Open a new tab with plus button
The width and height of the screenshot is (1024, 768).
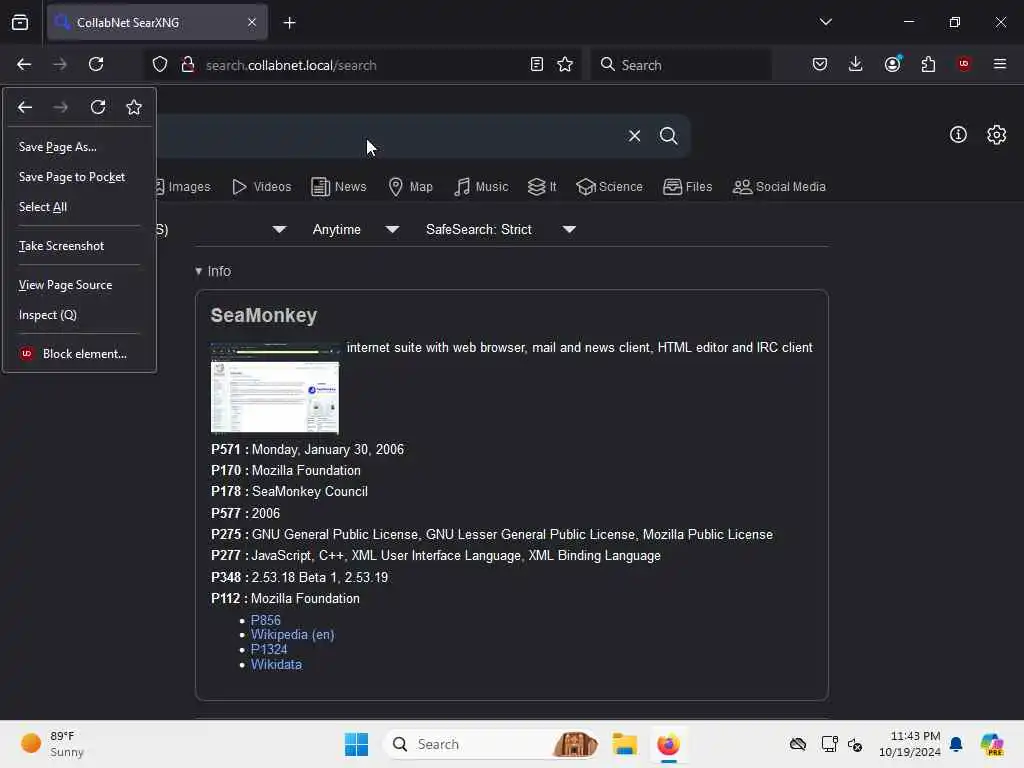pyautogui.click(x=289, y=23)
